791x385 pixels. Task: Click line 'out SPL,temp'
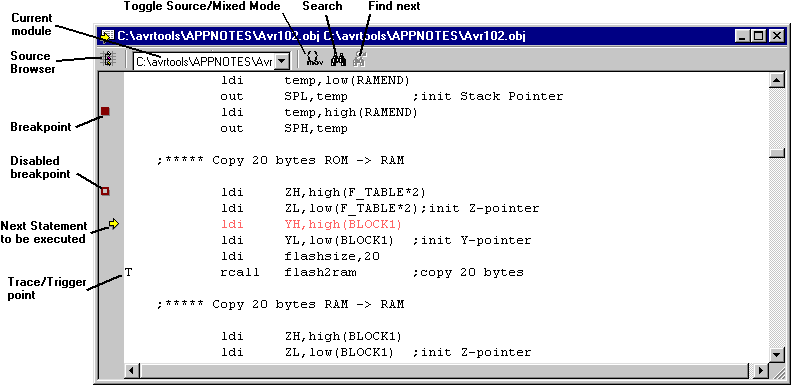pyautogui.click(x=284, y=96)
